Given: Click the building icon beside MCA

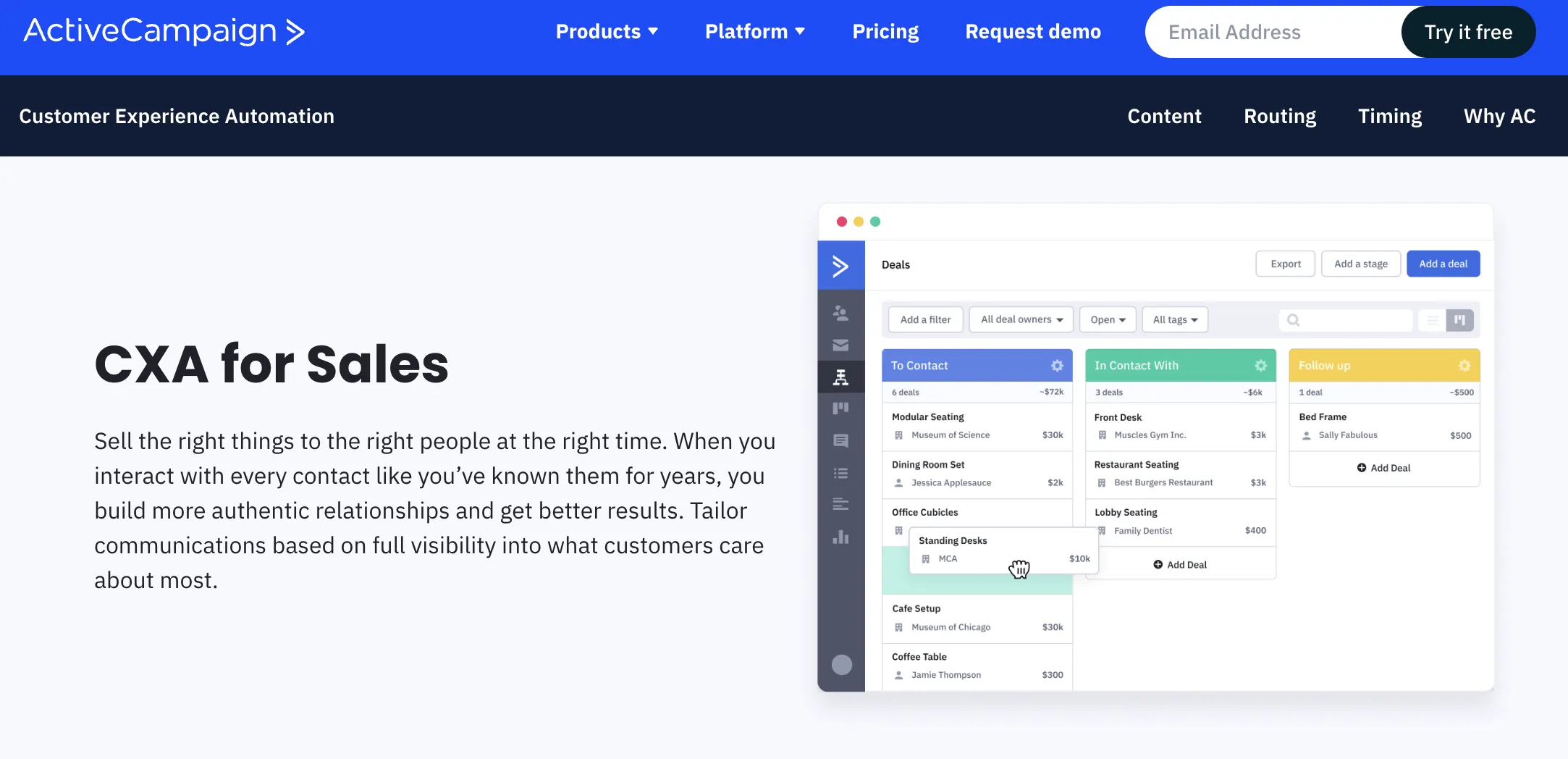Looking at the screenshot, I should coord(925,559).
